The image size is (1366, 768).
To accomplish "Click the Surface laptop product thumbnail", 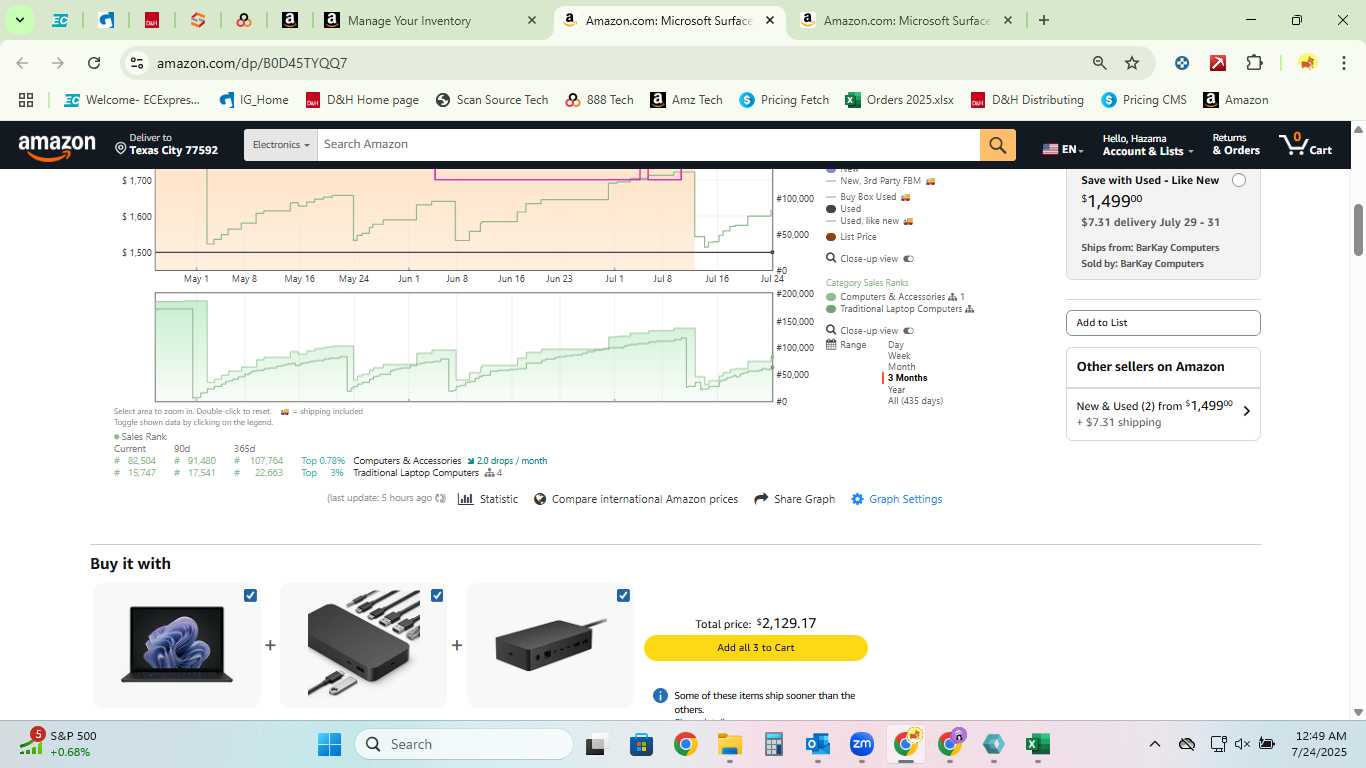I will point(177,645).
